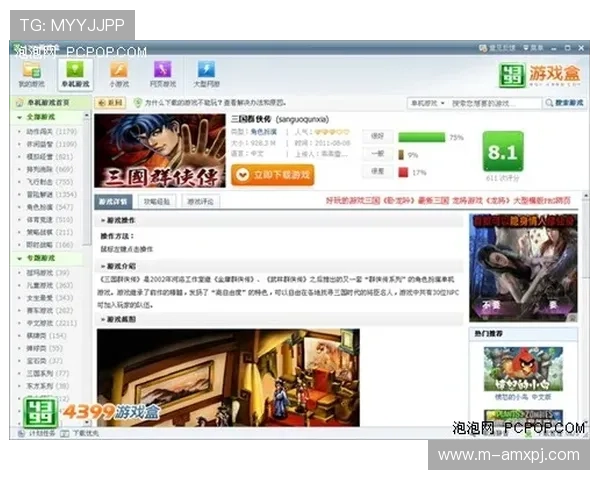The image size is (600, 480).
Task: Vote 一般 for this game
Action: coord(377,153)
